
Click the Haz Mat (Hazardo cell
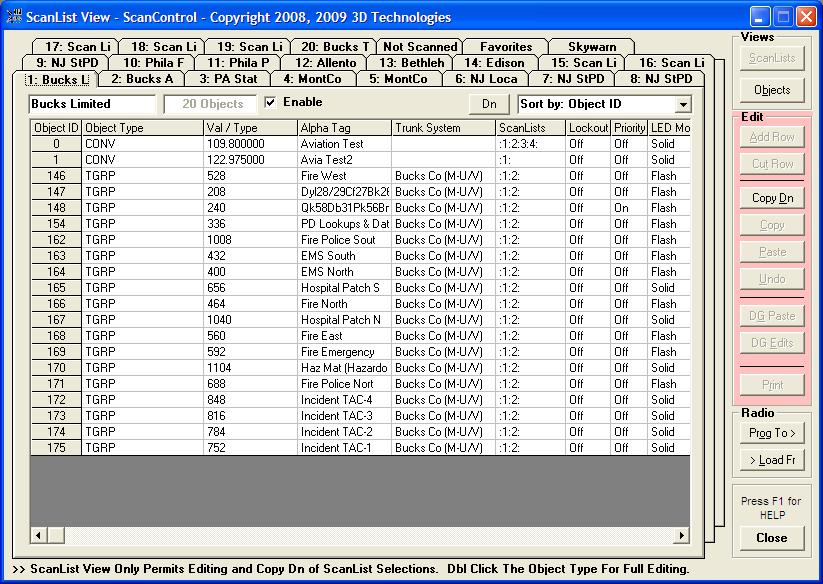(345, 368)
